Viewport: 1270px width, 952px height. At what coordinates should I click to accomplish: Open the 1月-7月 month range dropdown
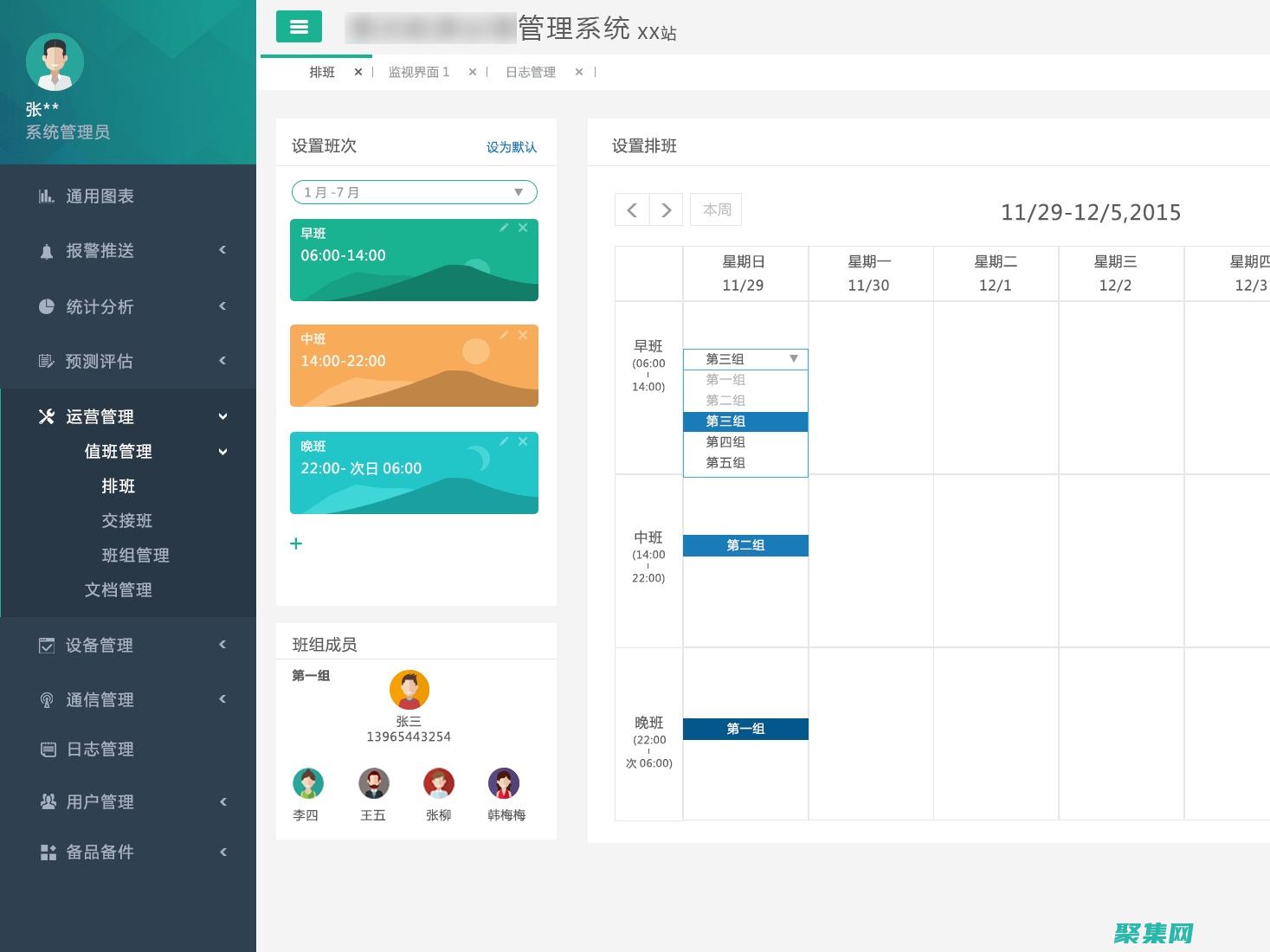[414, 191]
